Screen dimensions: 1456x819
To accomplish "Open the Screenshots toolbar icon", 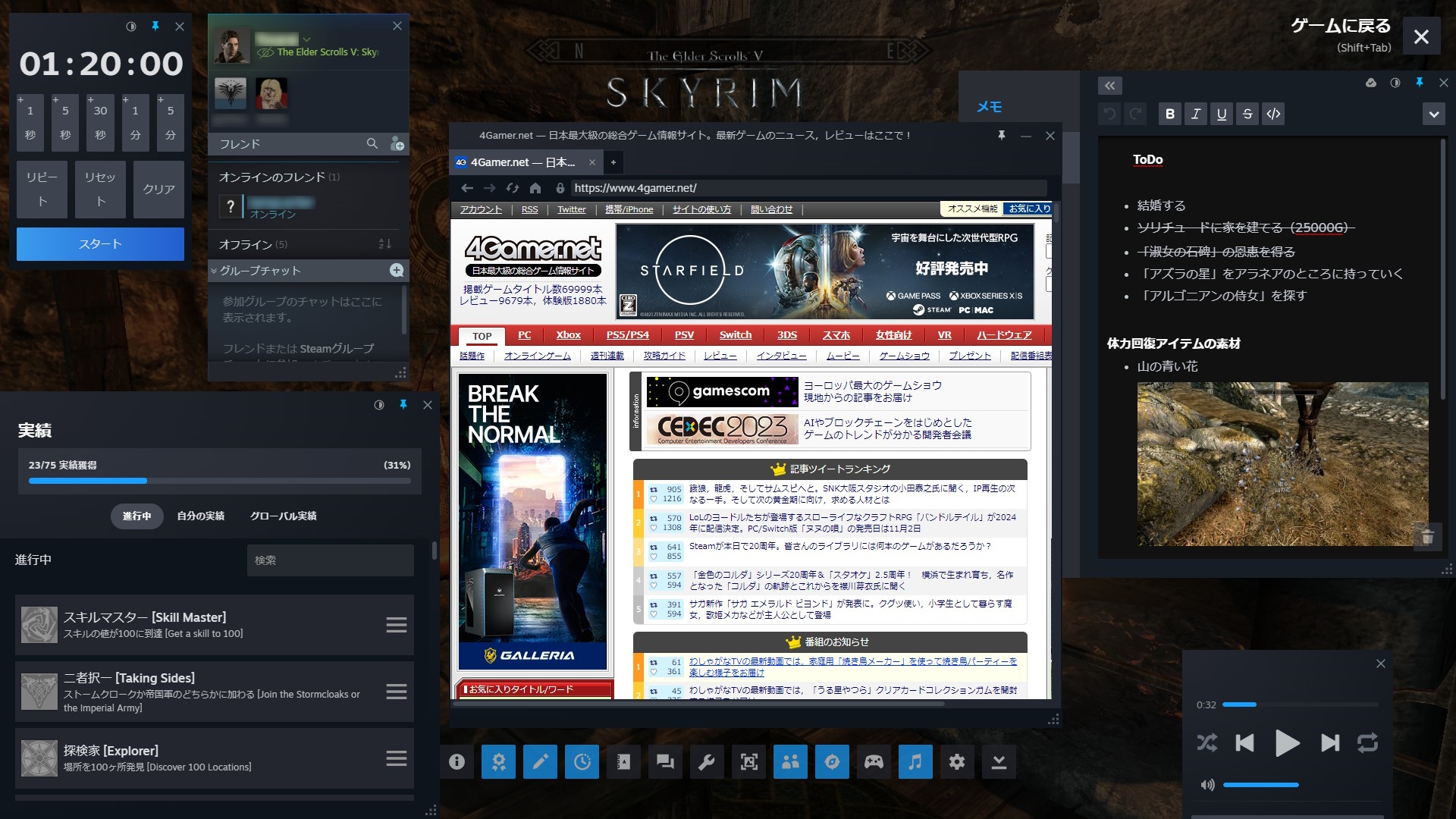I will click(x=748, y=761).
